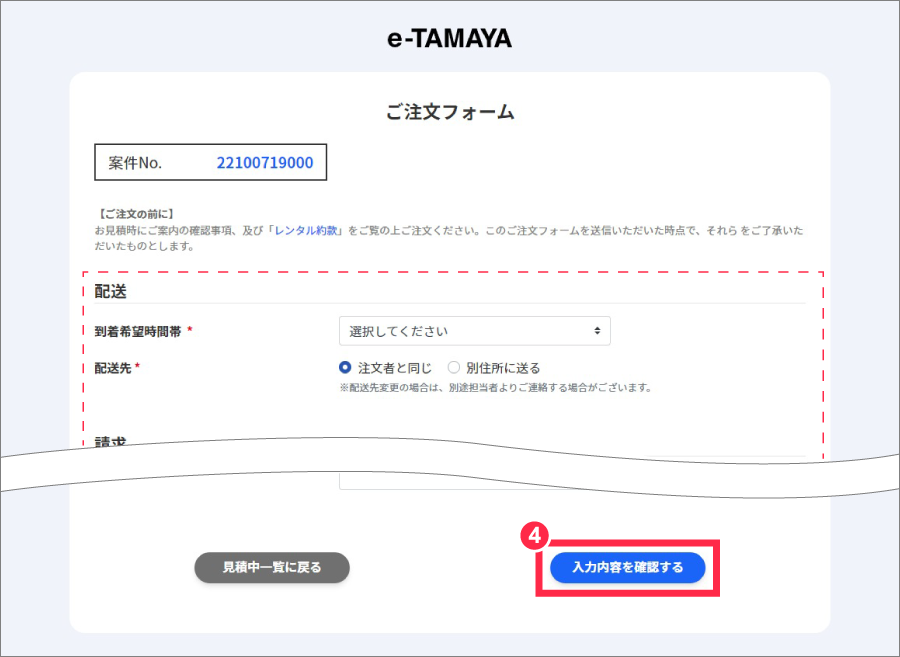
Task: Click the e-TAMAYA logo at top
Action: 449,39
